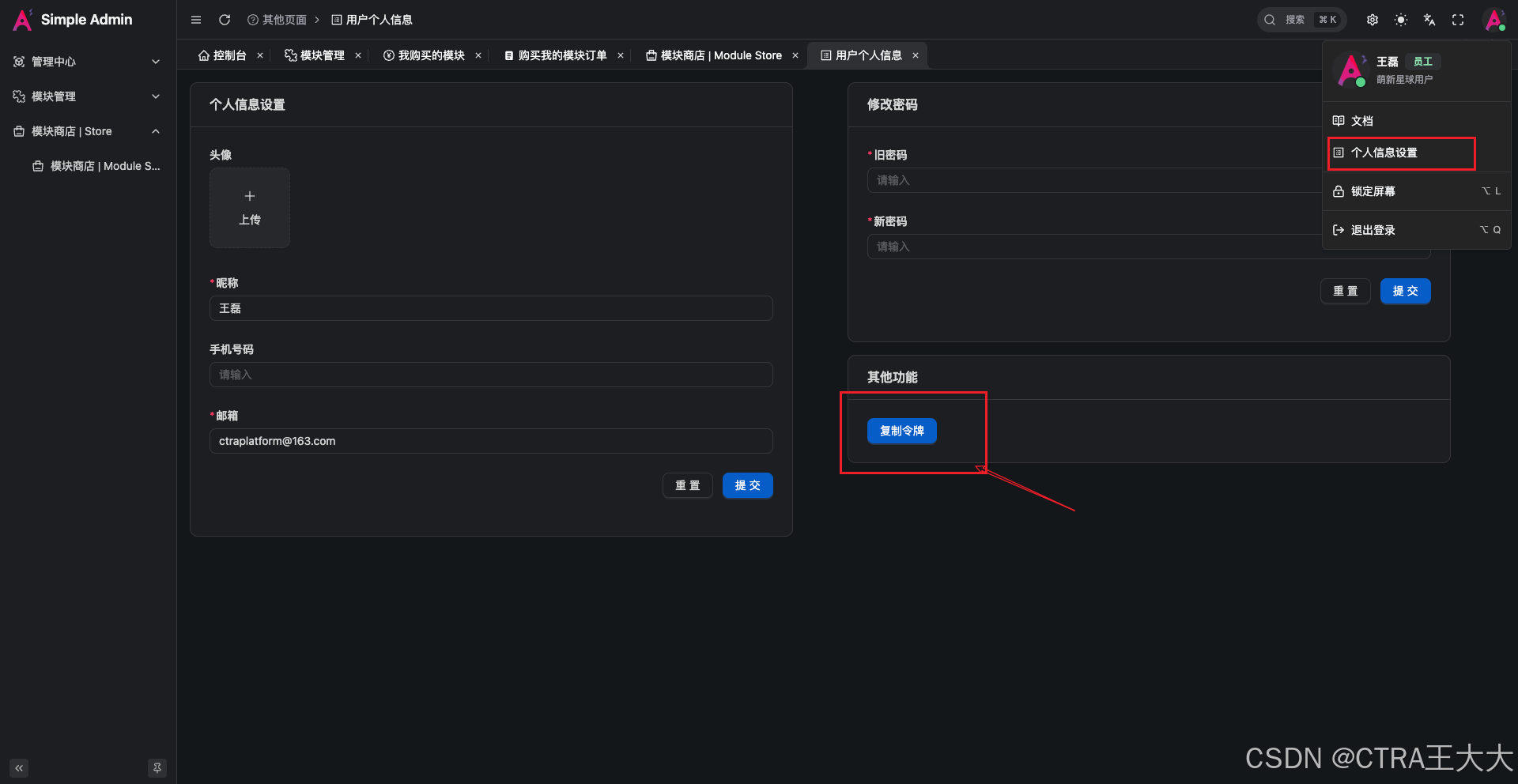
Task: Focus the 手机号码 input field
Action: (x=491, y=375)
